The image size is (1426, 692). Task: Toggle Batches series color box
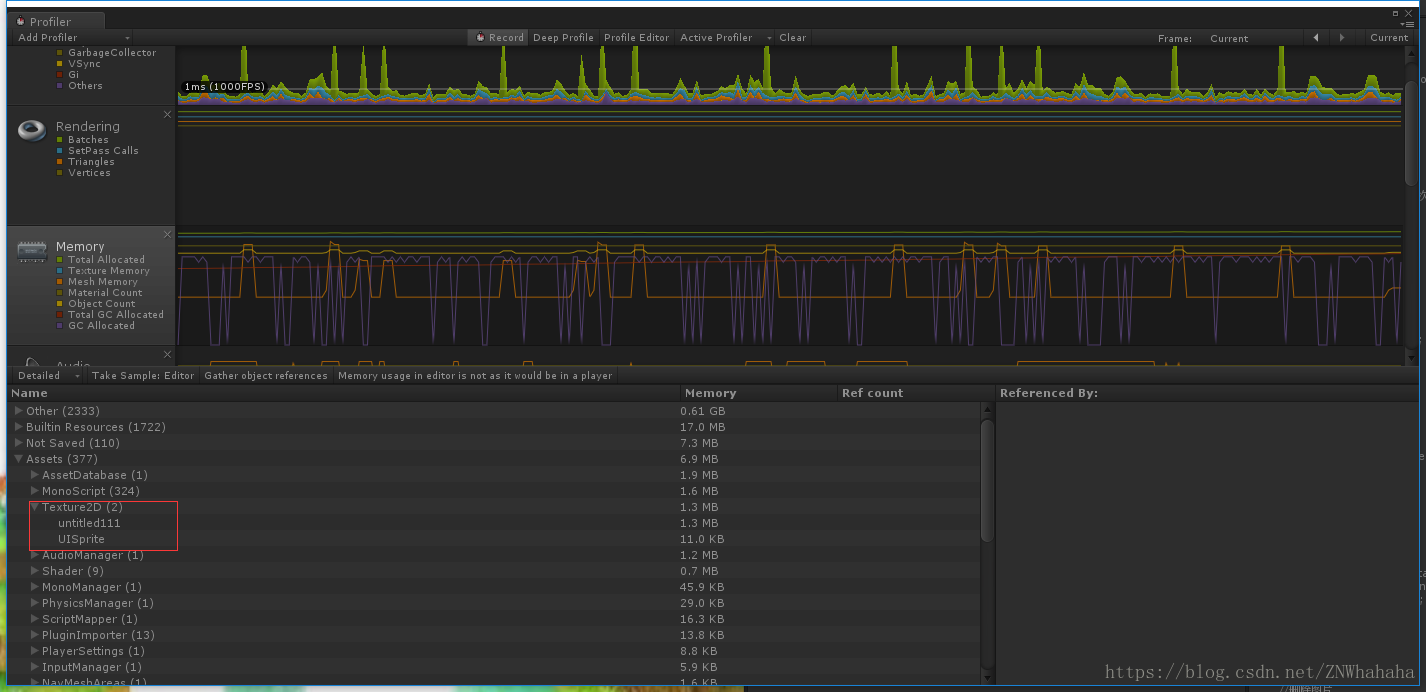(60, 140)
